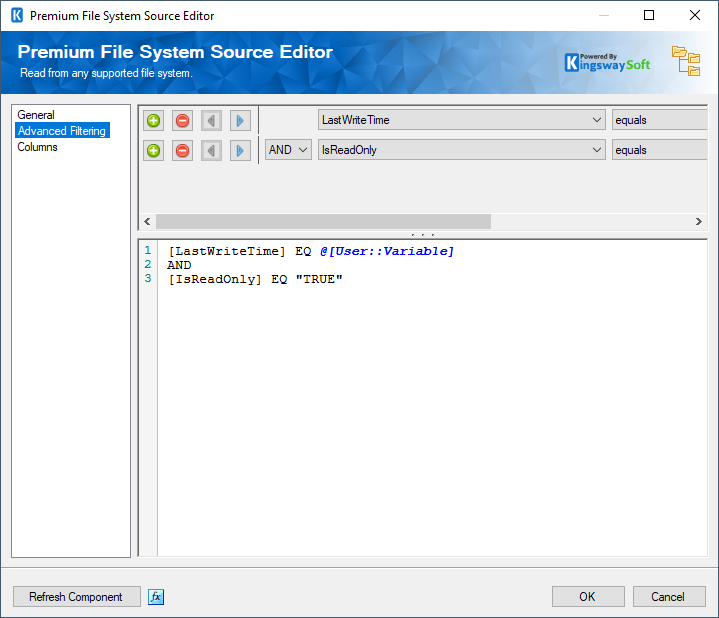Maximize the editor window
This screenshot has width=719, height=618.
pos(649,15)
